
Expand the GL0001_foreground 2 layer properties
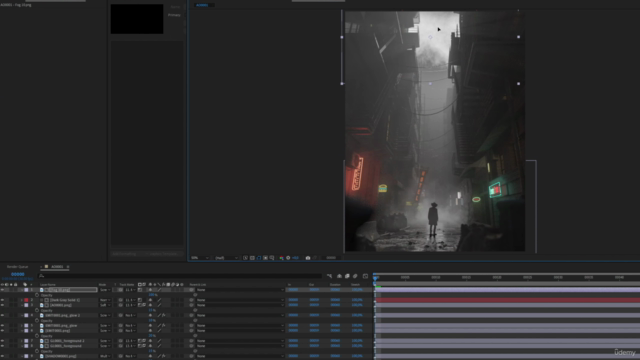tap(22, 341)
